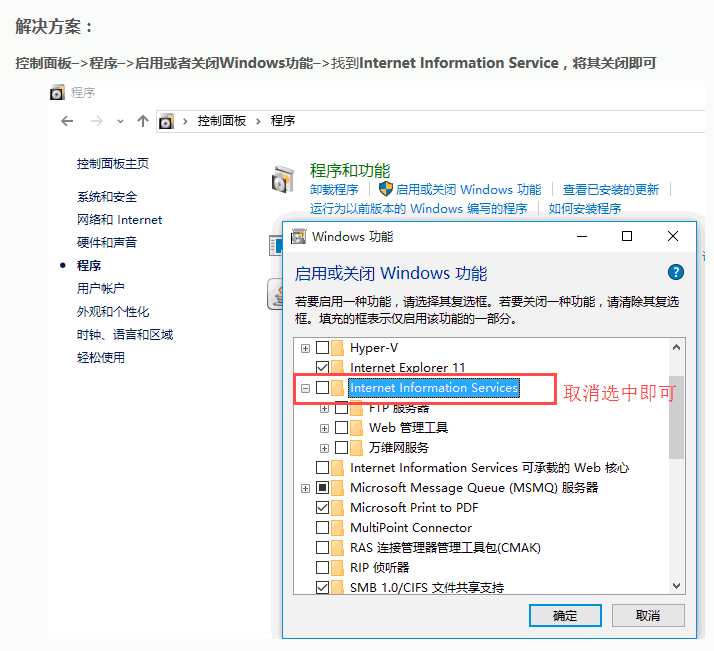Open the recent locations dropdown chevron

120,122
